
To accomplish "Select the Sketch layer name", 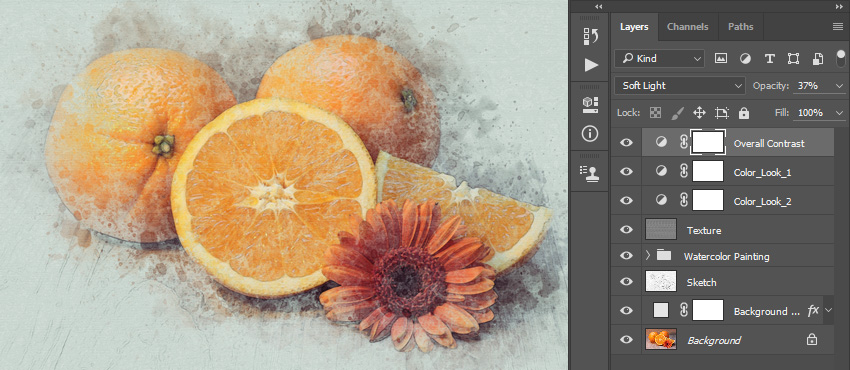I will pos(701,282).
